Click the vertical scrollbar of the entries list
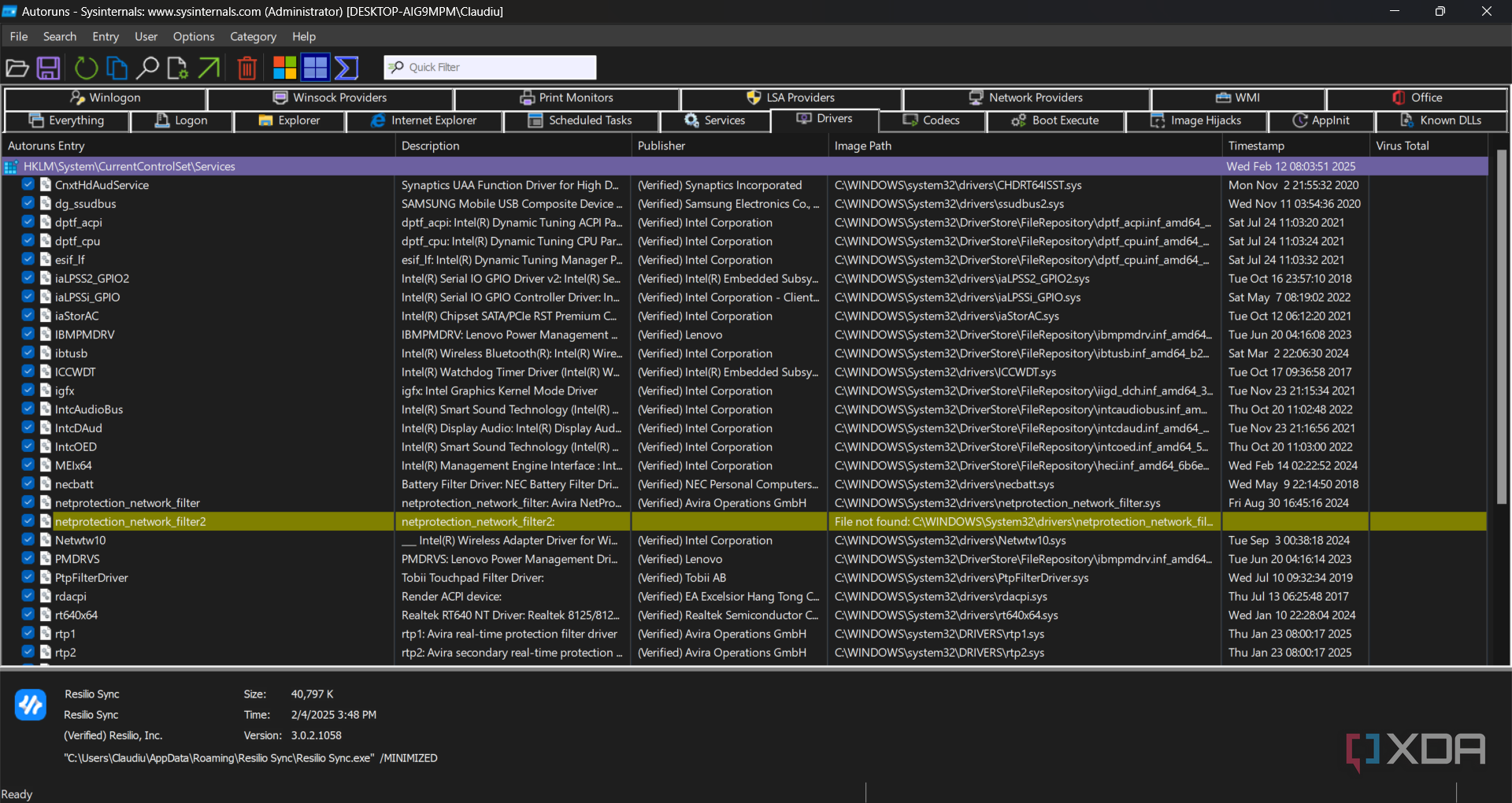Screen dimensions: 1512x803 click(1501, 327)
